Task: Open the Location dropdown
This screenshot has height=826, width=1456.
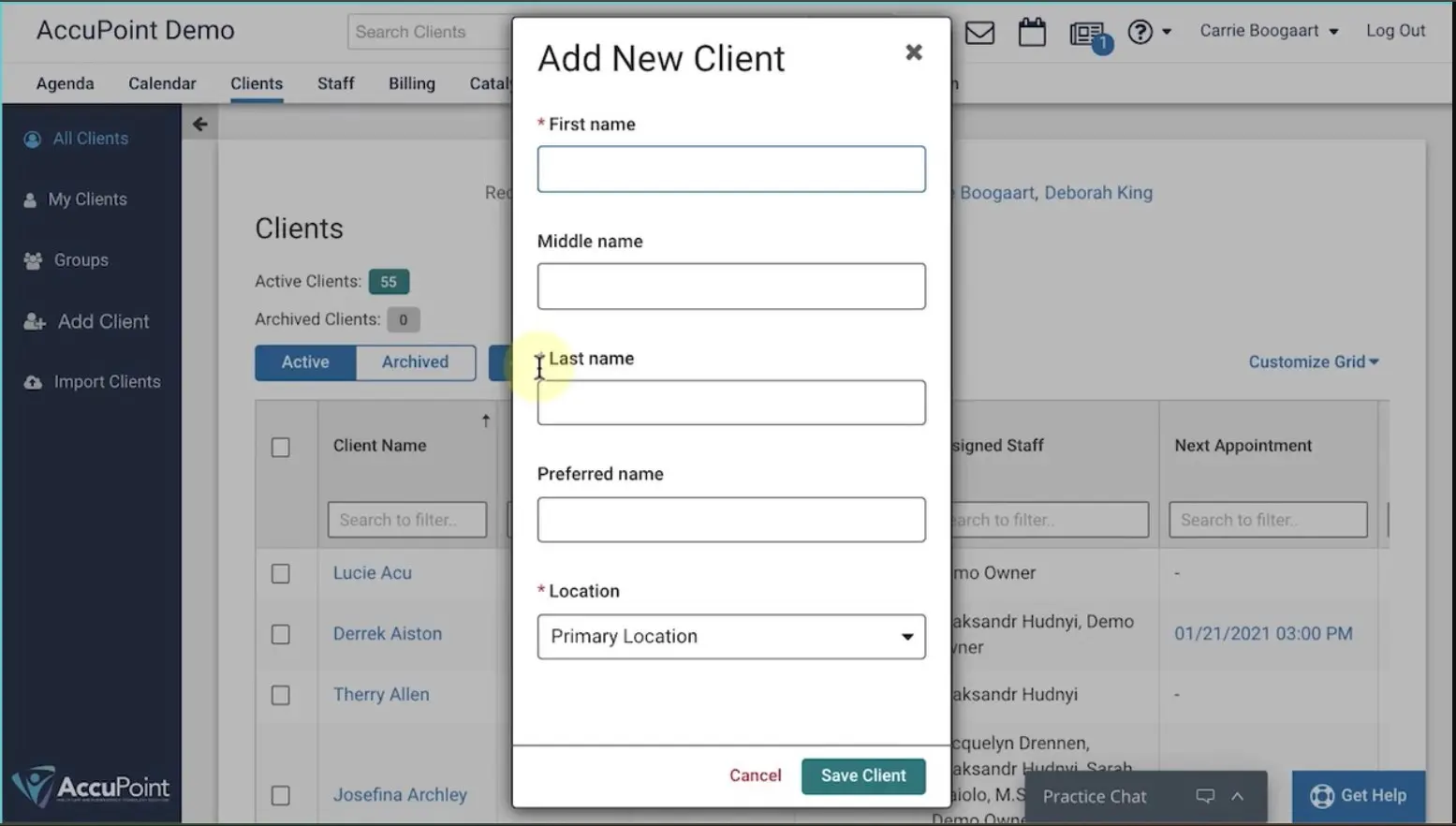Action: (730, 637)
